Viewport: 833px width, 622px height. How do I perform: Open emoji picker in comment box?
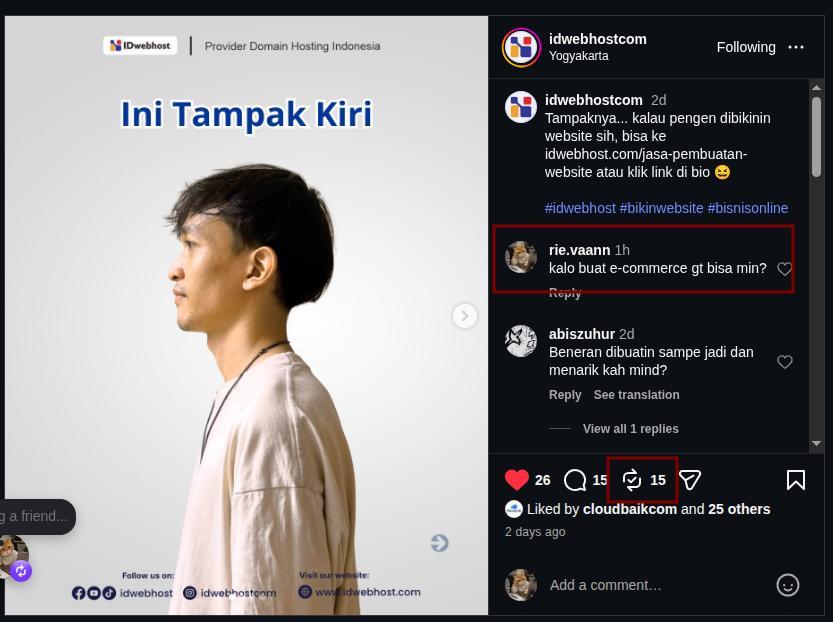[787, 585]
